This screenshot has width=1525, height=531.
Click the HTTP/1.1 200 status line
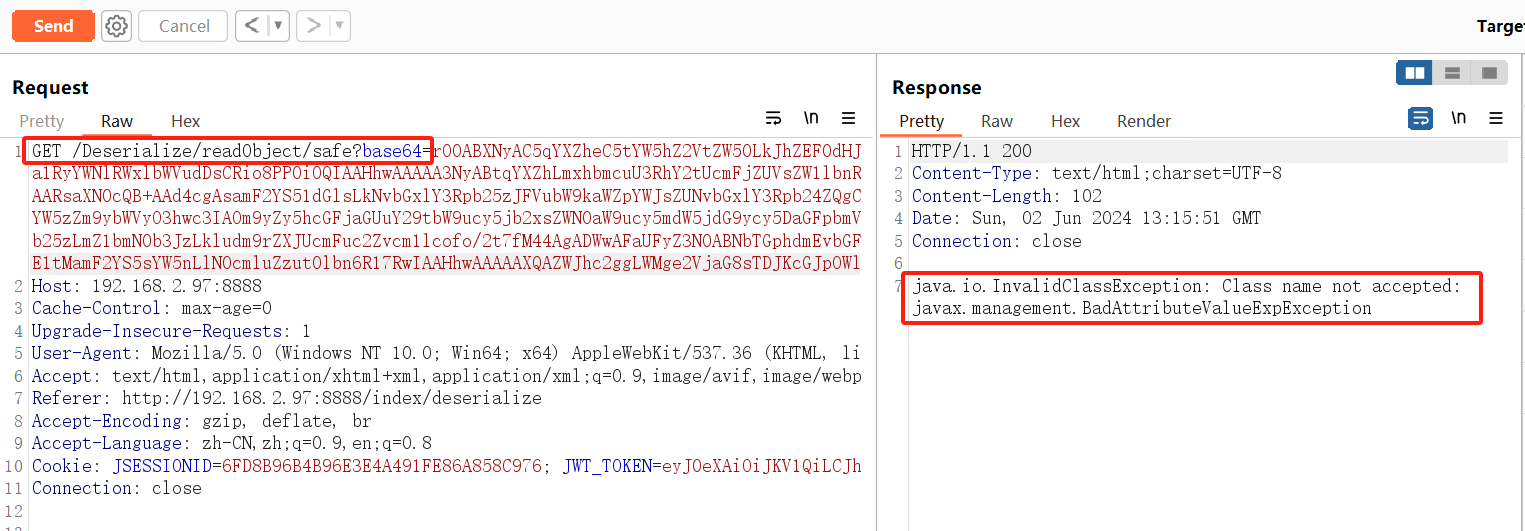[x=972, y=151]
